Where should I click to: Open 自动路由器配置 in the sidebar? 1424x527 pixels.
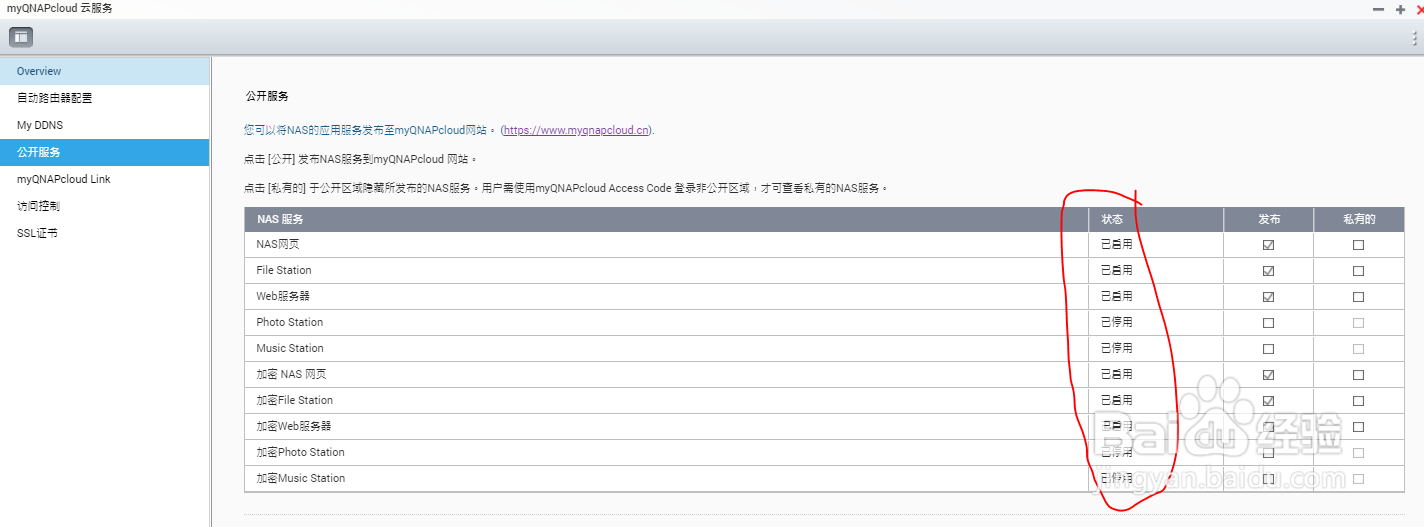(x=104, y=98)
